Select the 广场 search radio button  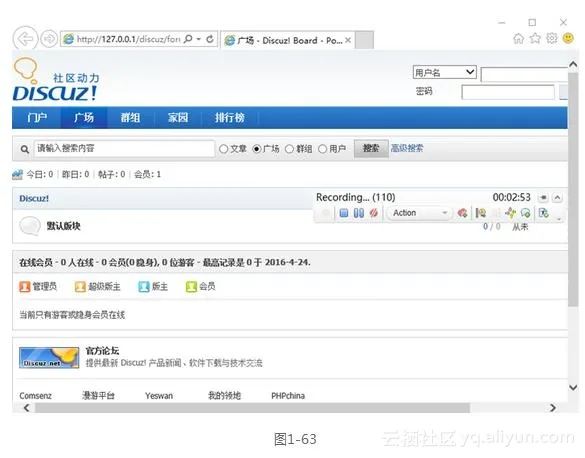point(257,149)
